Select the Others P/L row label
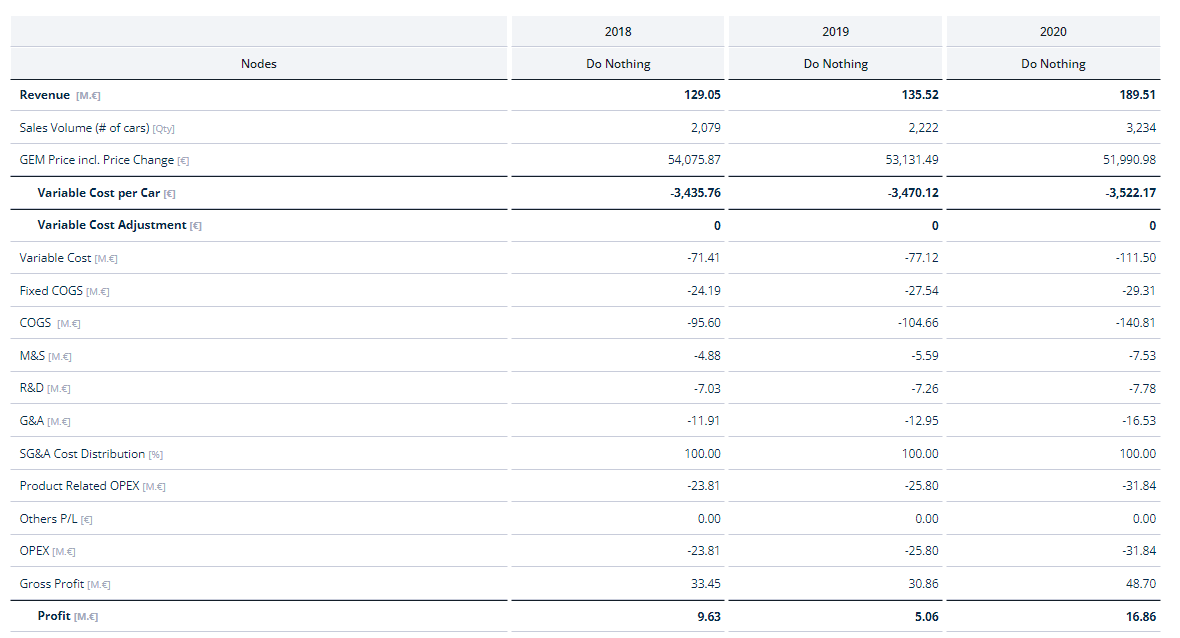Viewport: 1180px width, 638px height. pyautogui.click(x=48, y=519)
